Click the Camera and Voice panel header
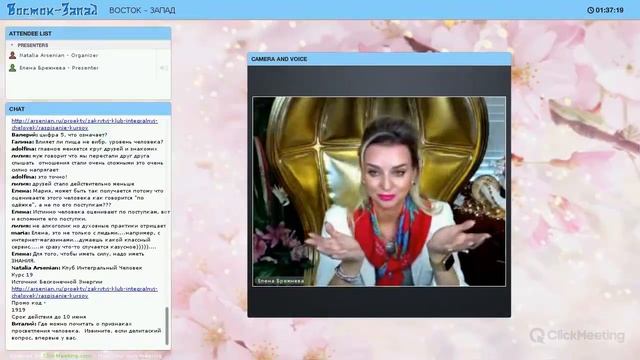Image resolution: width=640 pixels, height=360 pixels. [x=379, y=59]
